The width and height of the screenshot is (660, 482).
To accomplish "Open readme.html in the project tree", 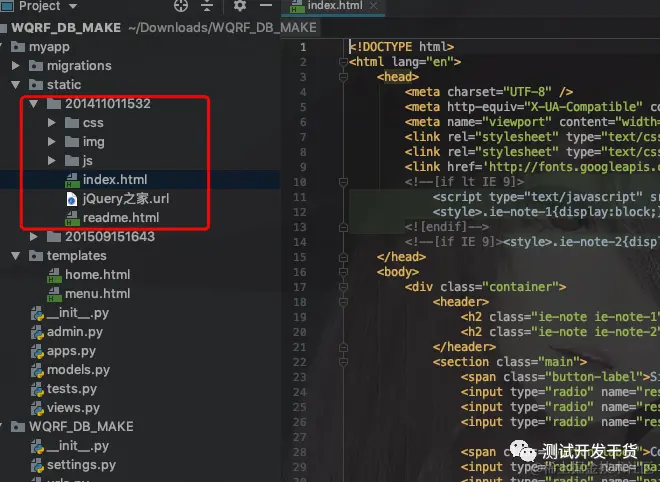I will 121,218.
